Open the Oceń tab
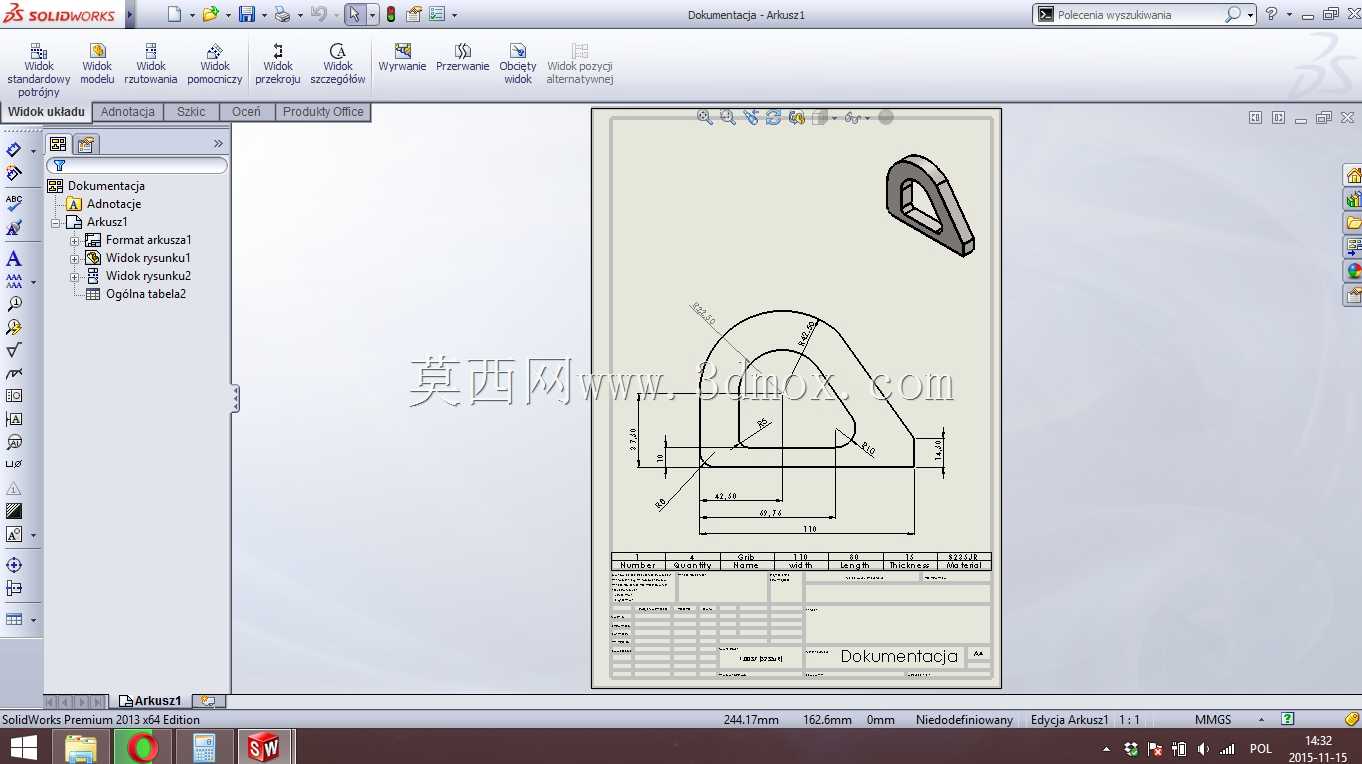Viewport: 1362px width, 764px height. point(246,112)
